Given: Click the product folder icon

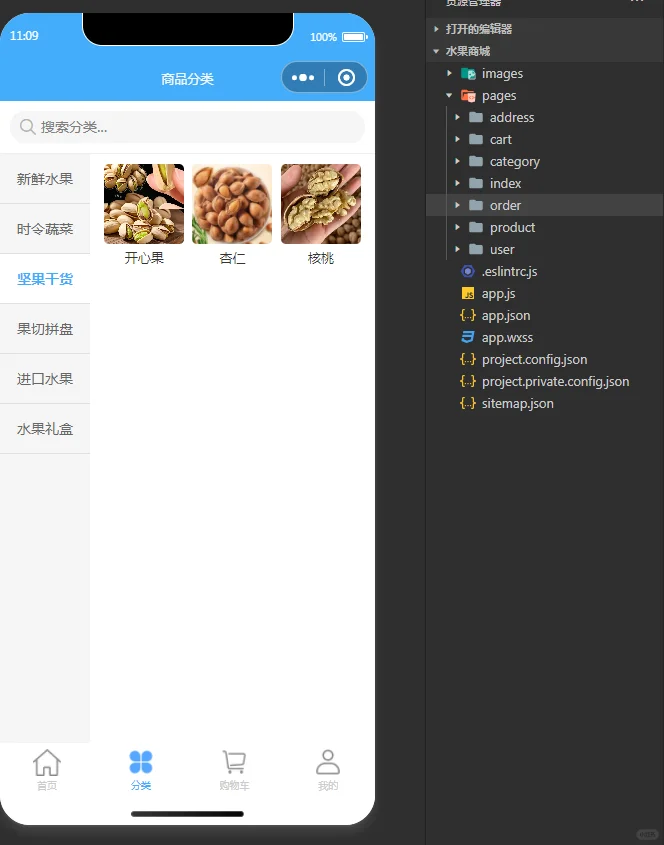Looking at the screenshot, I should (x=476, y=227).
